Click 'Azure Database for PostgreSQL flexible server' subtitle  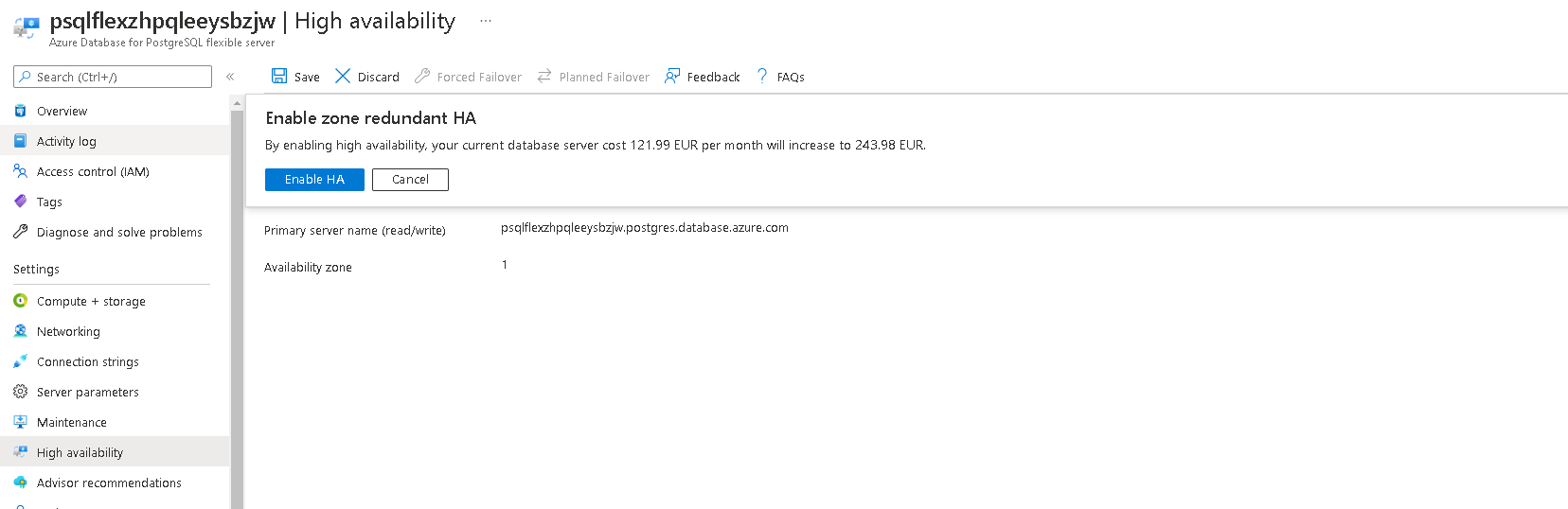click(162, 43)
